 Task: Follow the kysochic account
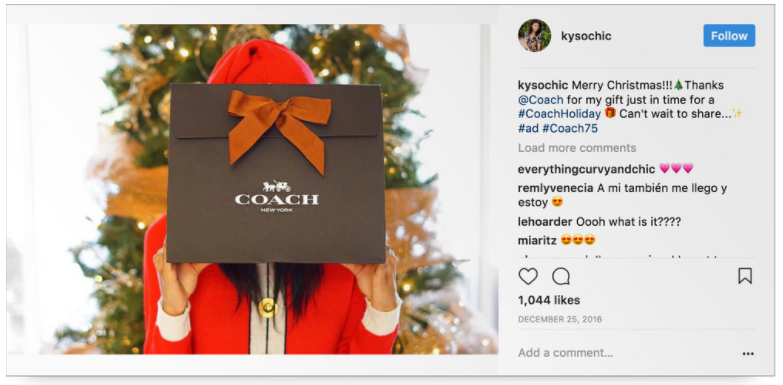[x=729, y=35]
